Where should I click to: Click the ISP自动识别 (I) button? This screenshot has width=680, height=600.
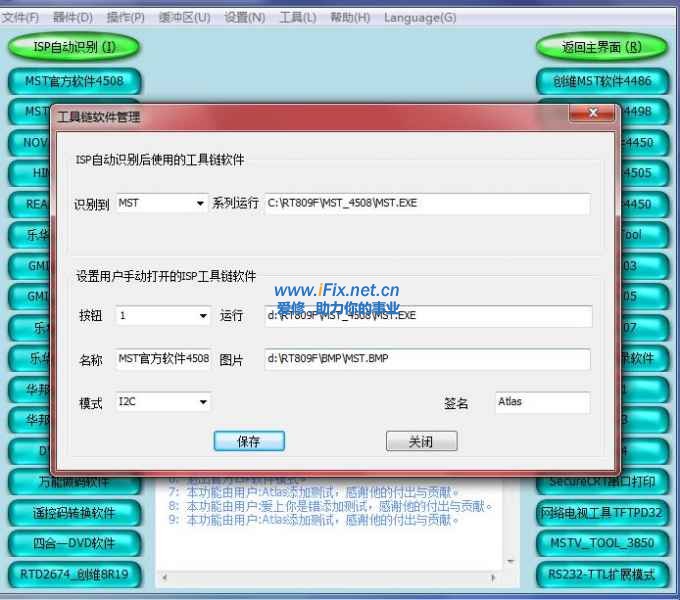pos(75,46)
